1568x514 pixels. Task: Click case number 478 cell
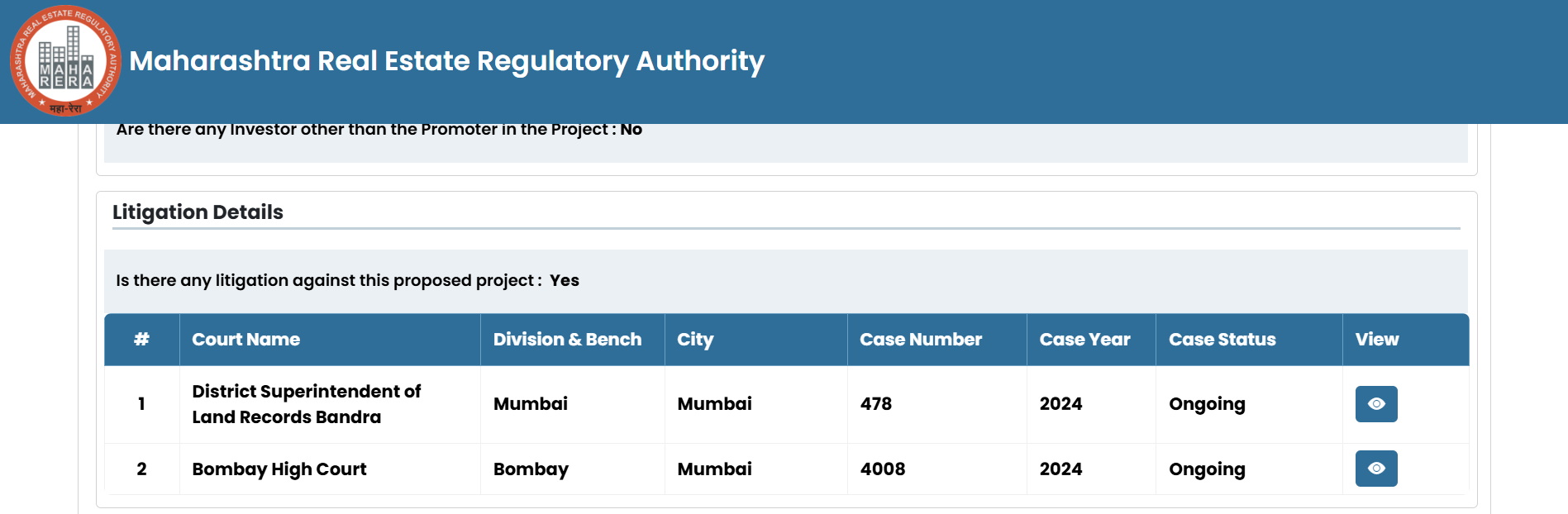(x=875, y=404)
